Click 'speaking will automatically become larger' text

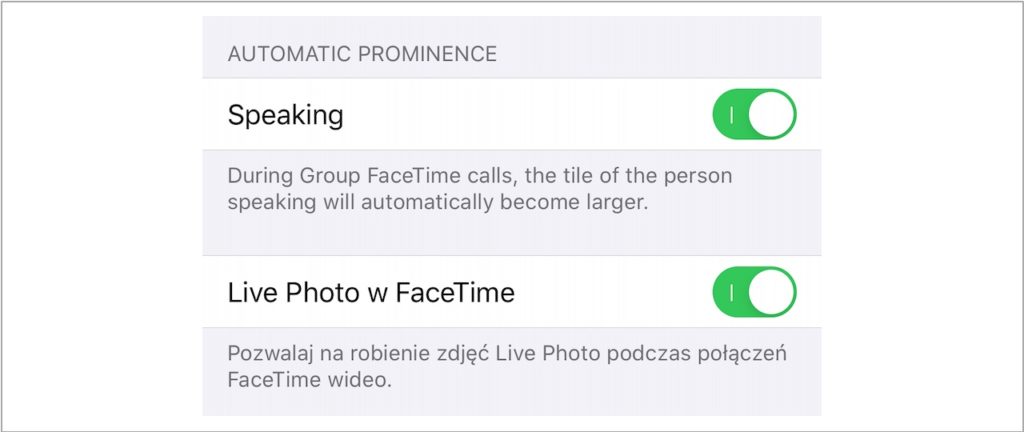pyautogui.click(x=439, y=201)
